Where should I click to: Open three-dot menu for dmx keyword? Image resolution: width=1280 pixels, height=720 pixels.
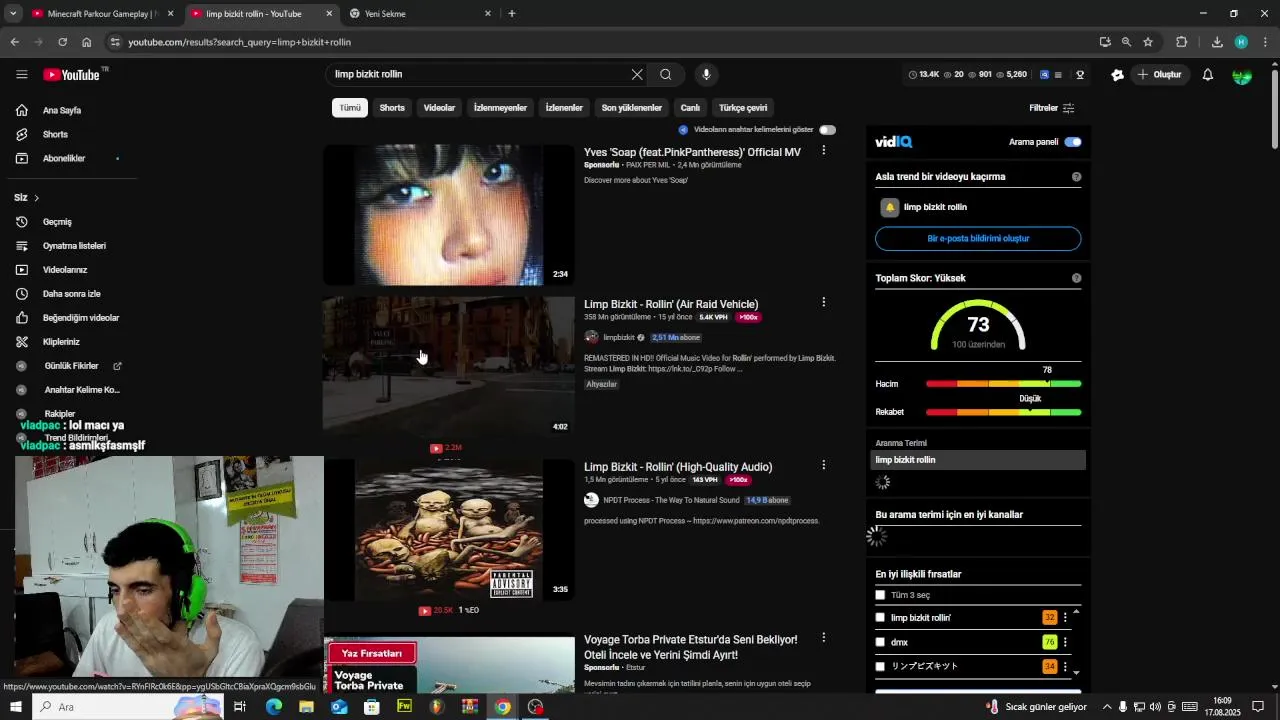coord(1065,642)
